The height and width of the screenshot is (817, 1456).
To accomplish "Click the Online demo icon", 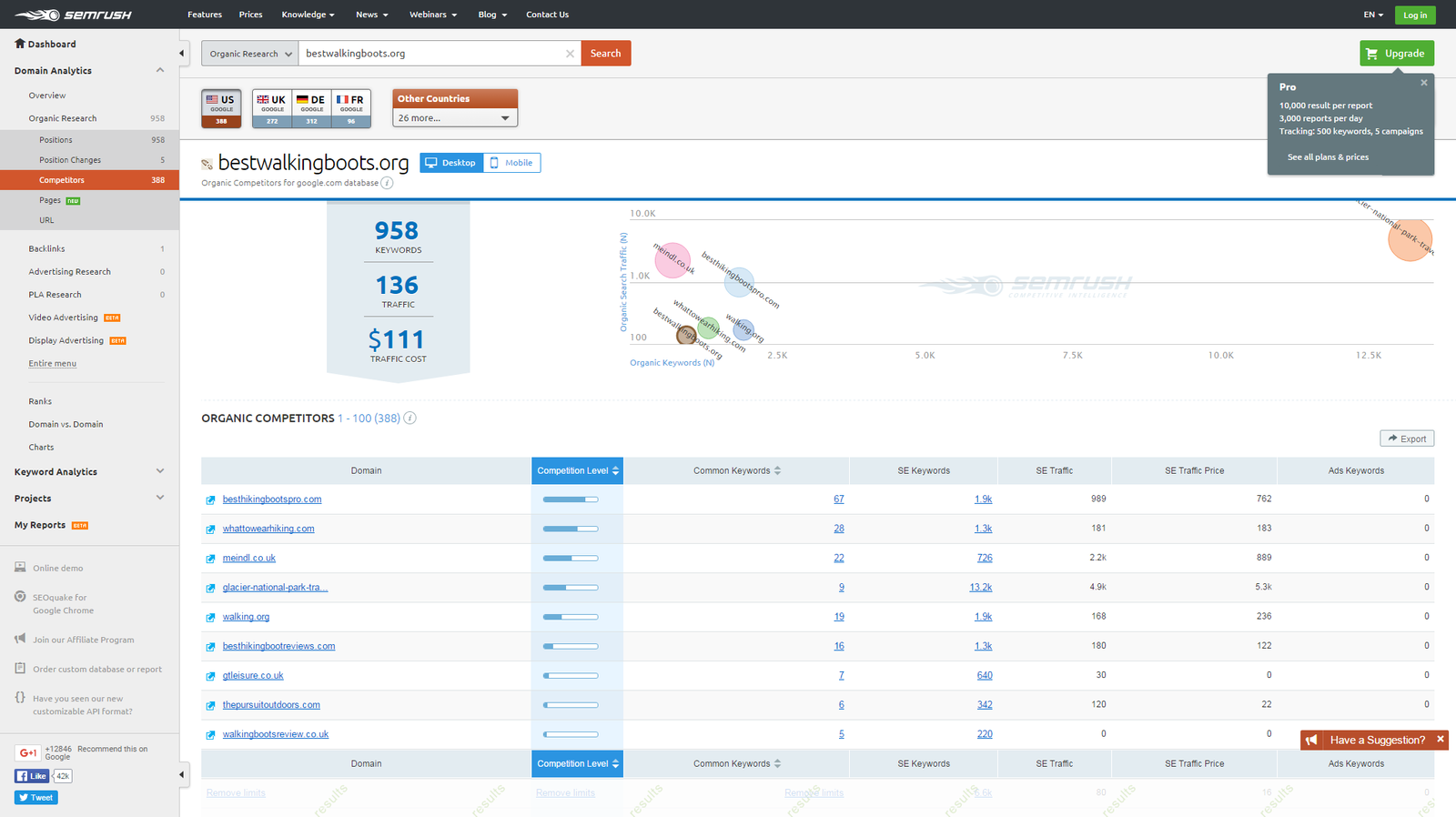I will (20, 567).
